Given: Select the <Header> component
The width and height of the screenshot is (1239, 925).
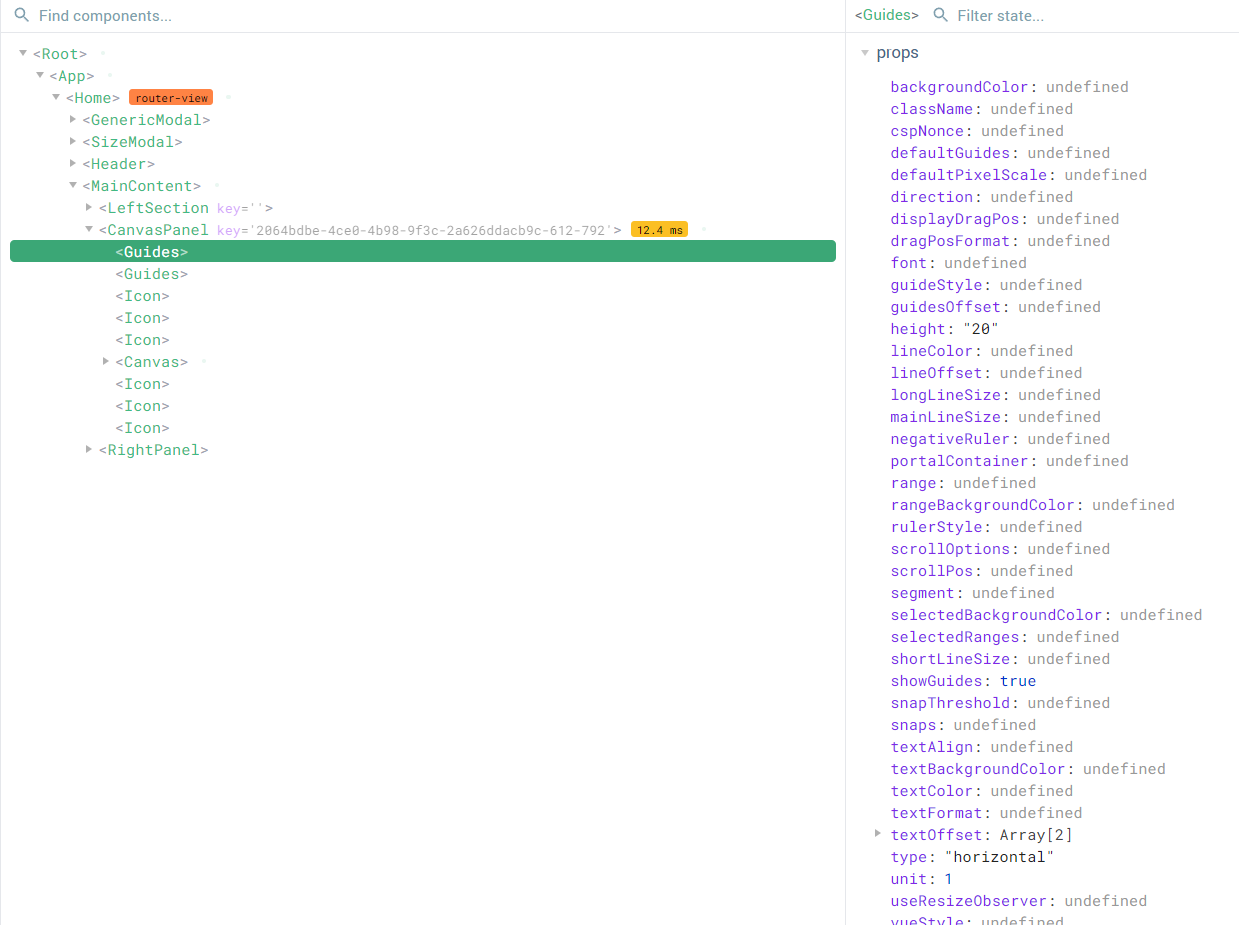Looking at the screenshot, I should (117, 163).
